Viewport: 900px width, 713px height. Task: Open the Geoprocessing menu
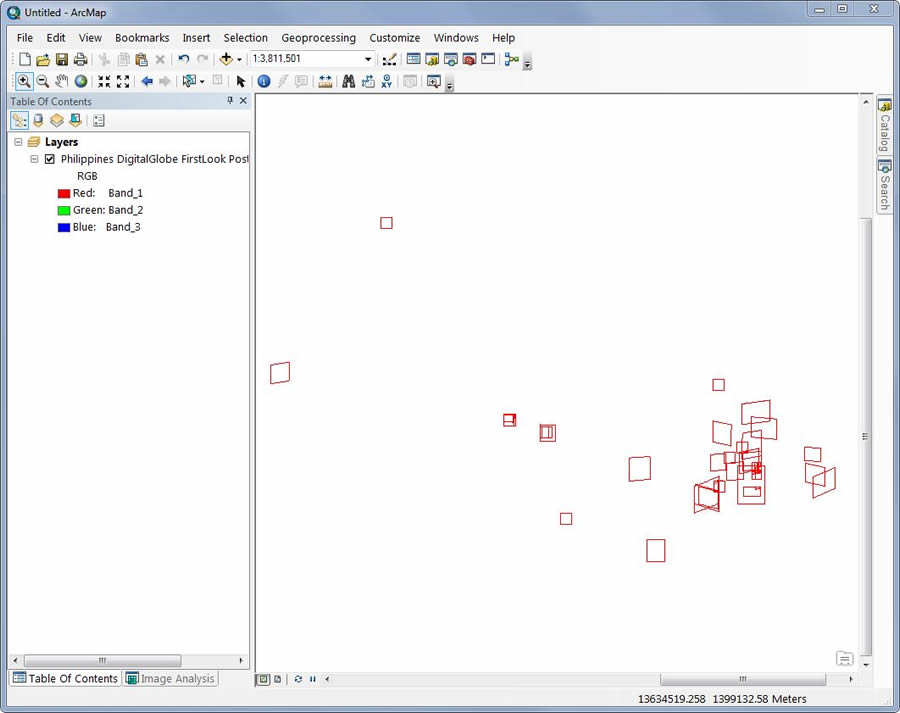pos(318,37)
